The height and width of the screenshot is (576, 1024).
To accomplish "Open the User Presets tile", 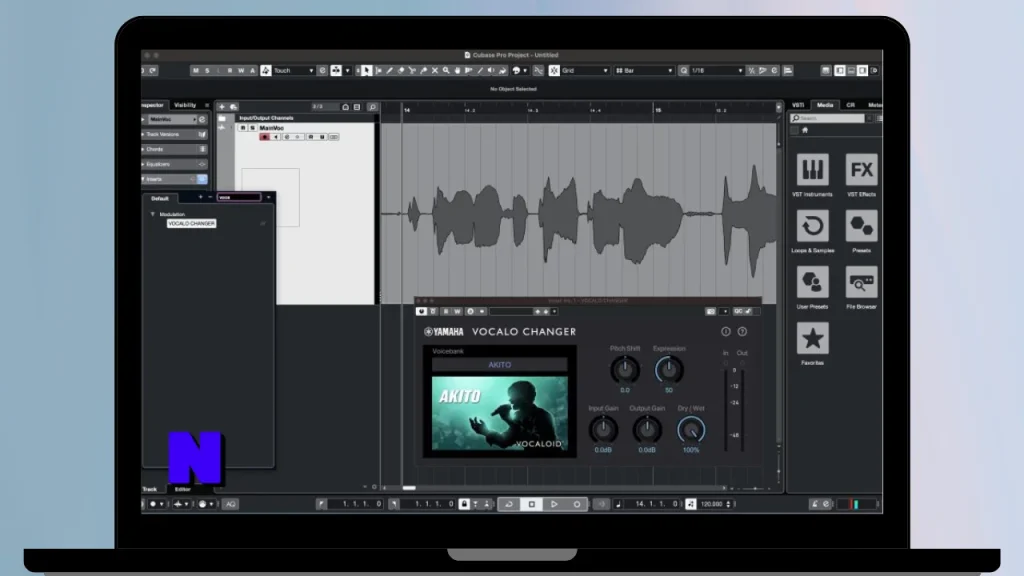I will [812, 282].
